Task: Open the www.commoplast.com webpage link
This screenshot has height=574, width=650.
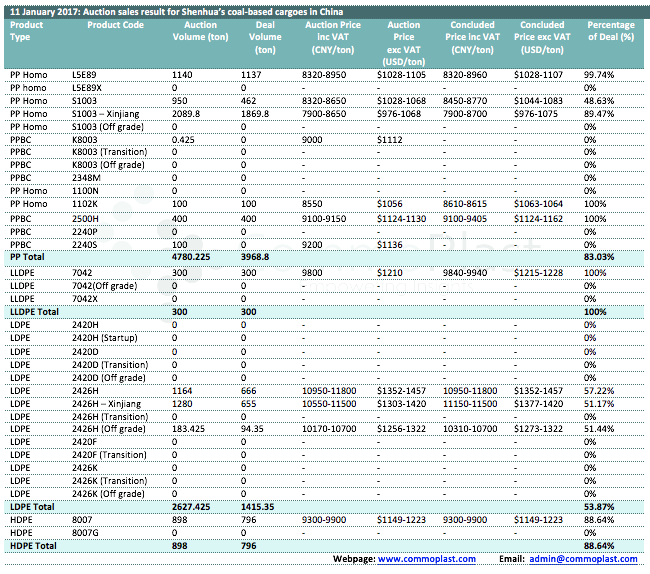Action: (427, 558)
